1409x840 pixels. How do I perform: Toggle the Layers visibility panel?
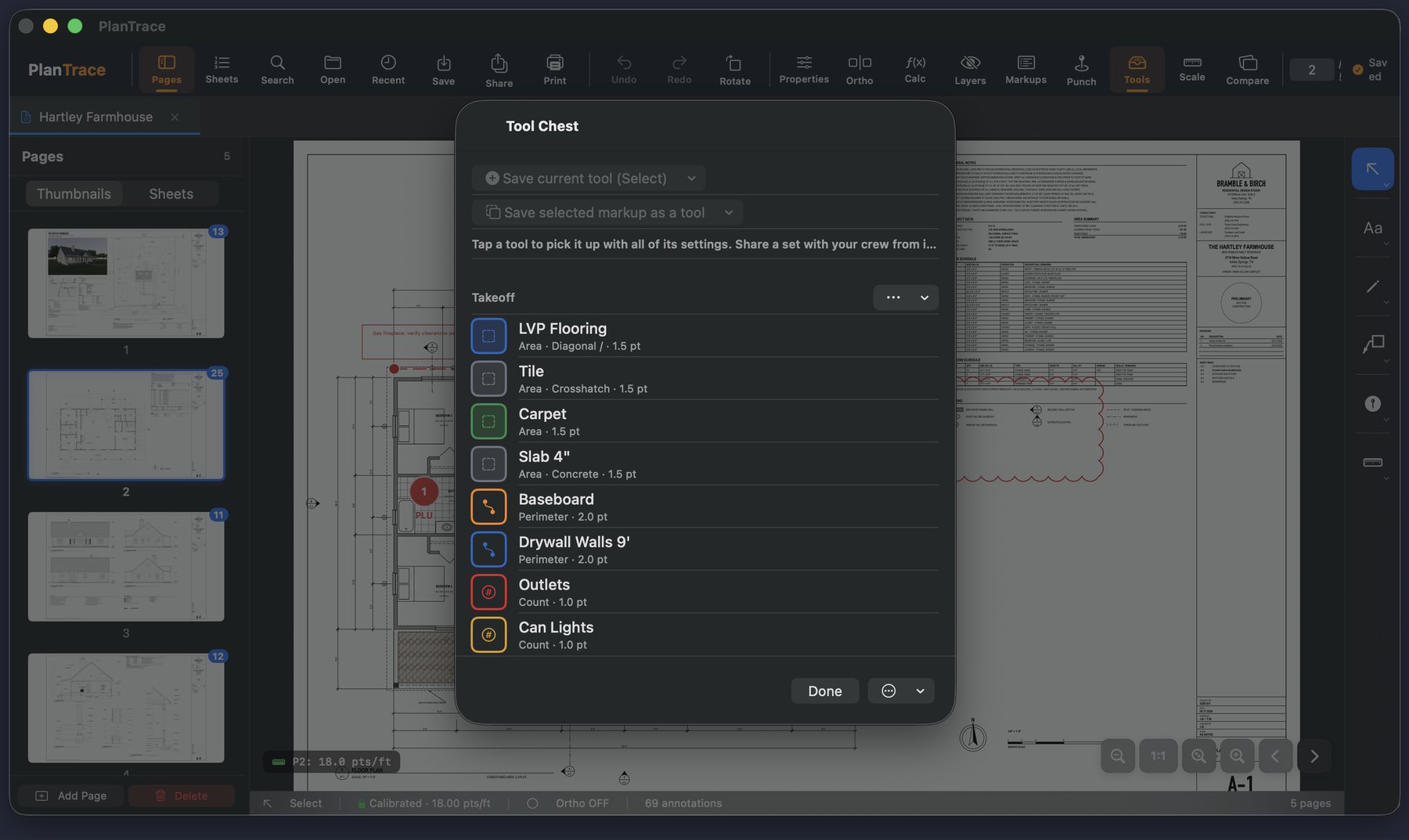click(970, 70)
